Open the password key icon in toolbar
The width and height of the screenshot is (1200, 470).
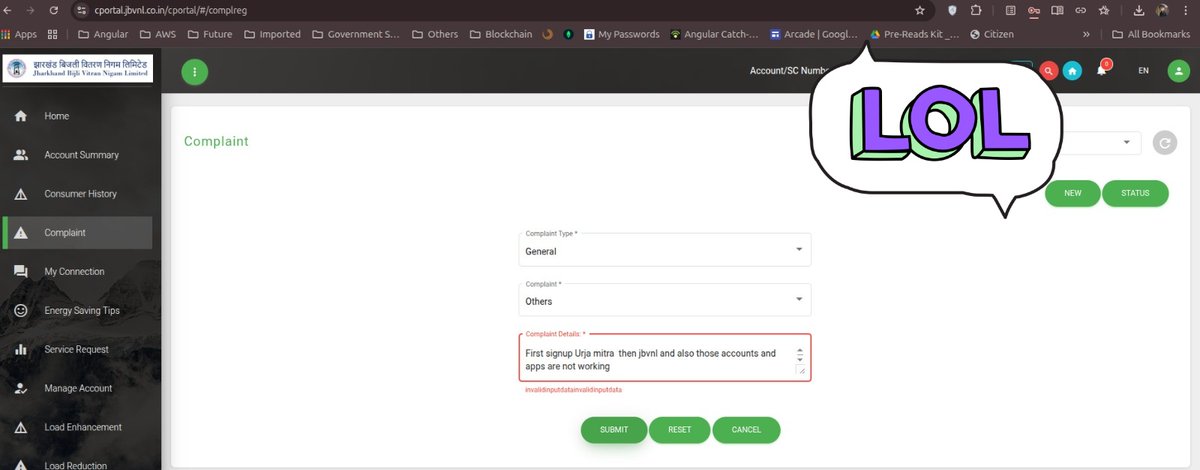pyautogui.click(x=1033, y=10)
